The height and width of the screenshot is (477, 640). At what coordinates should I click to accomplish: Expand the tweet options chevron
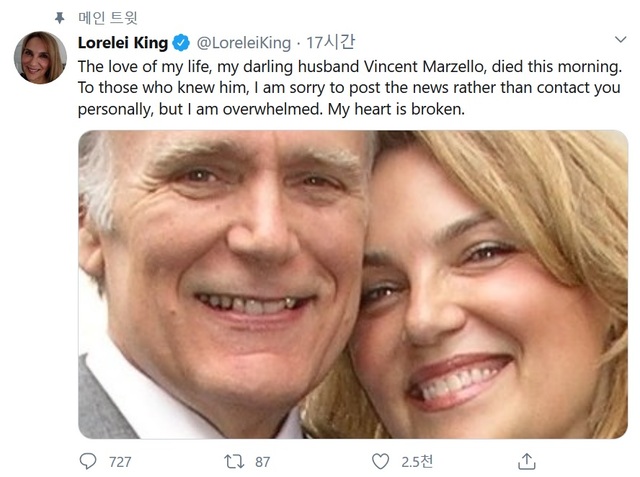tap(620, 40)
